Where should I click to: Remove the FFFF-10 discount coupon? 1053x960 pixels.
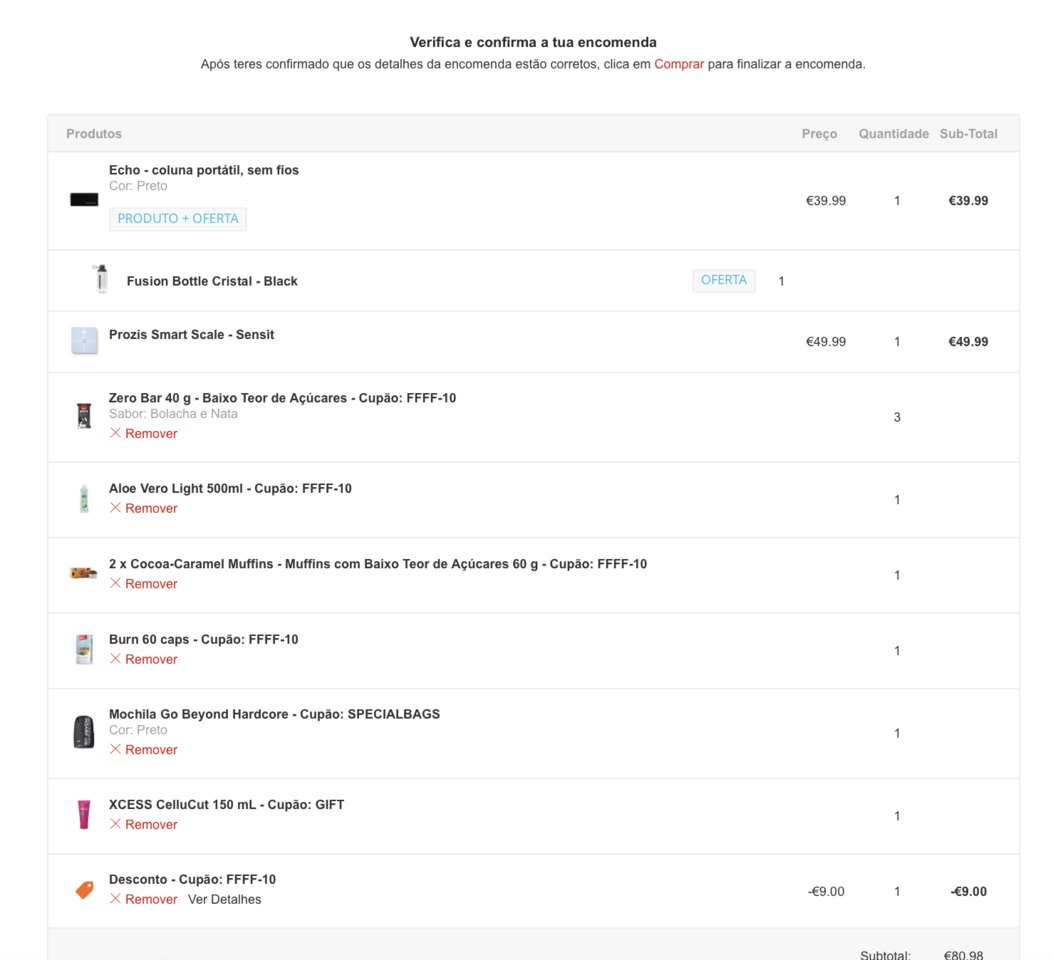[x=144, y=900]
